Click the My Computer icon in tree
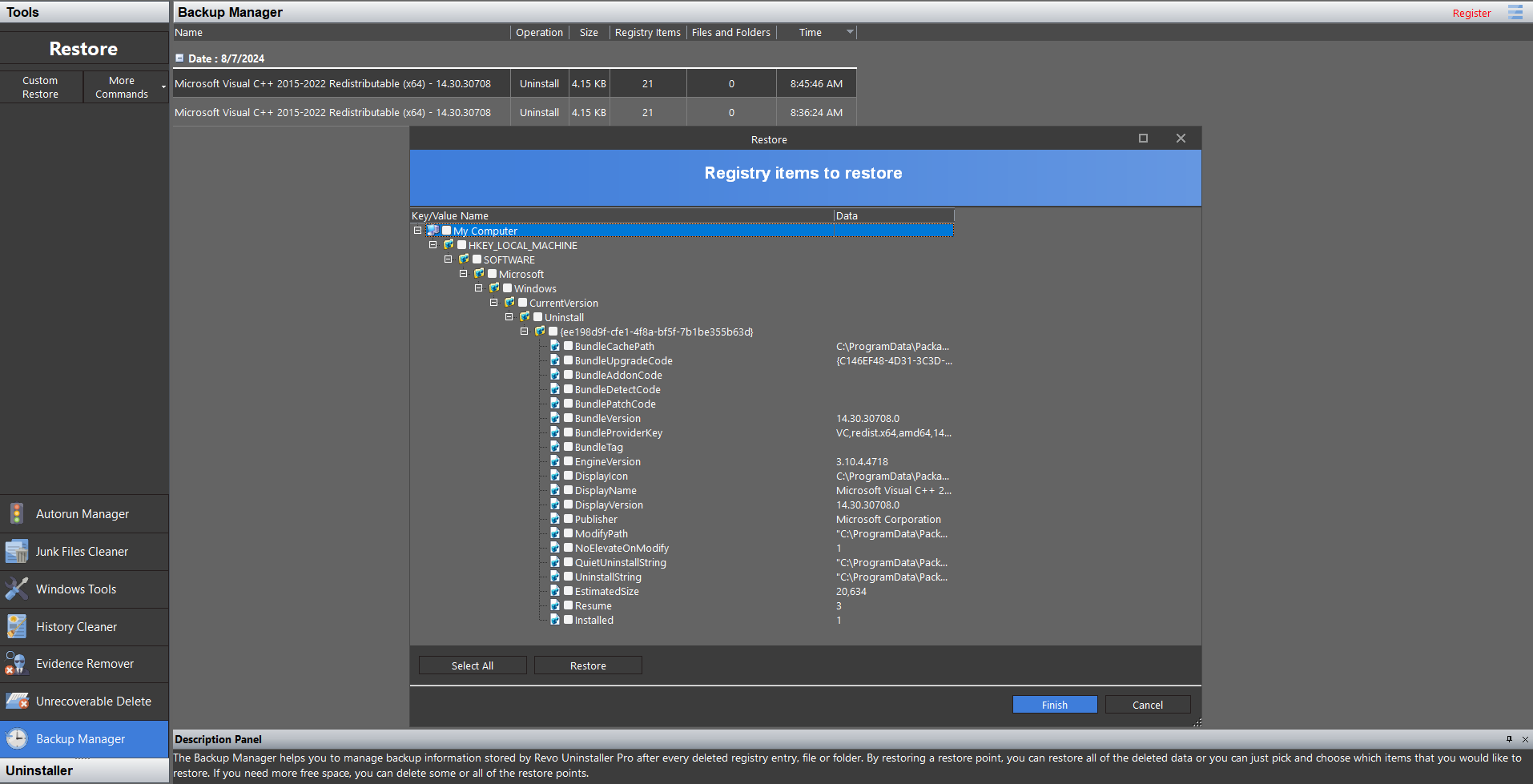Viewport: 1533px width, 784px height. point(433,231)
